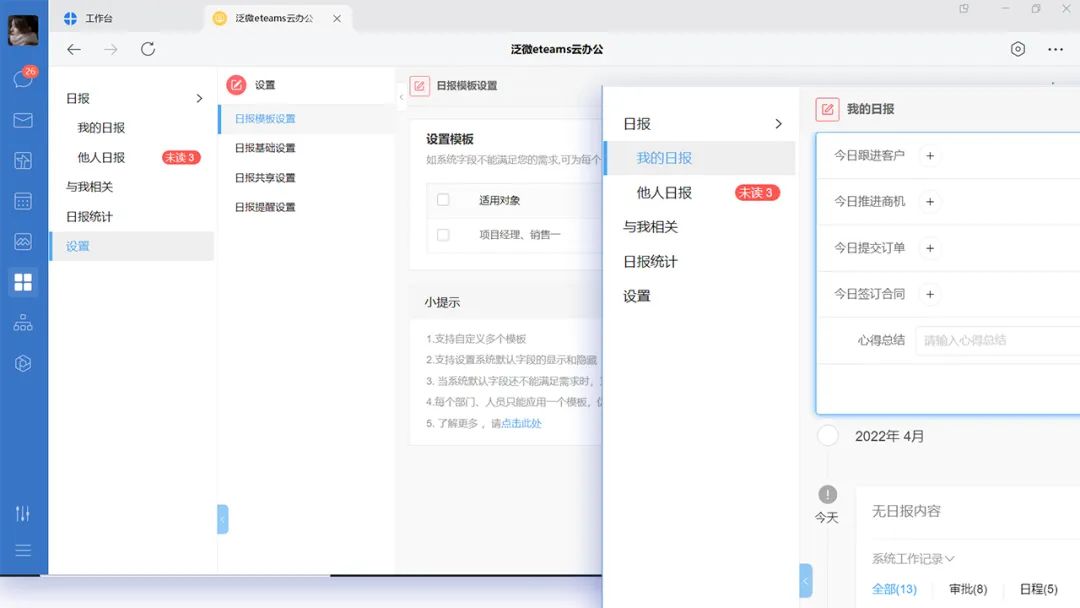Select the circle beside 2022年 4月

click(827, 435)
